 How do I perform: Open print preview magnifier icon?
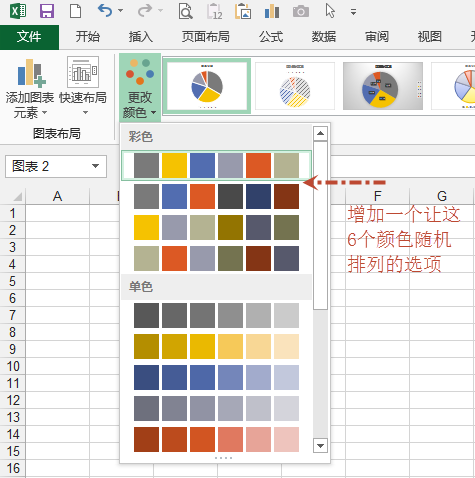click(x=185, y=11)
